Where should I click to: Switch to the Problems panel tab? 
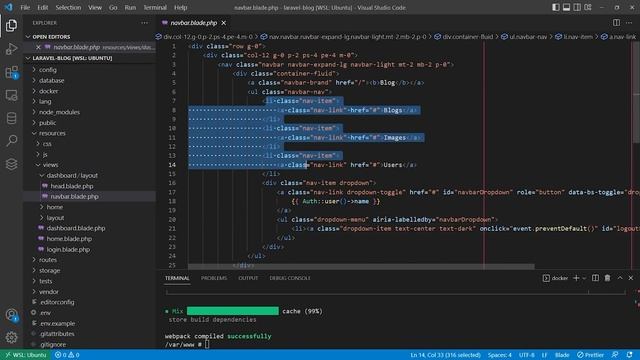pyautogui.click(x=214, y=278)
